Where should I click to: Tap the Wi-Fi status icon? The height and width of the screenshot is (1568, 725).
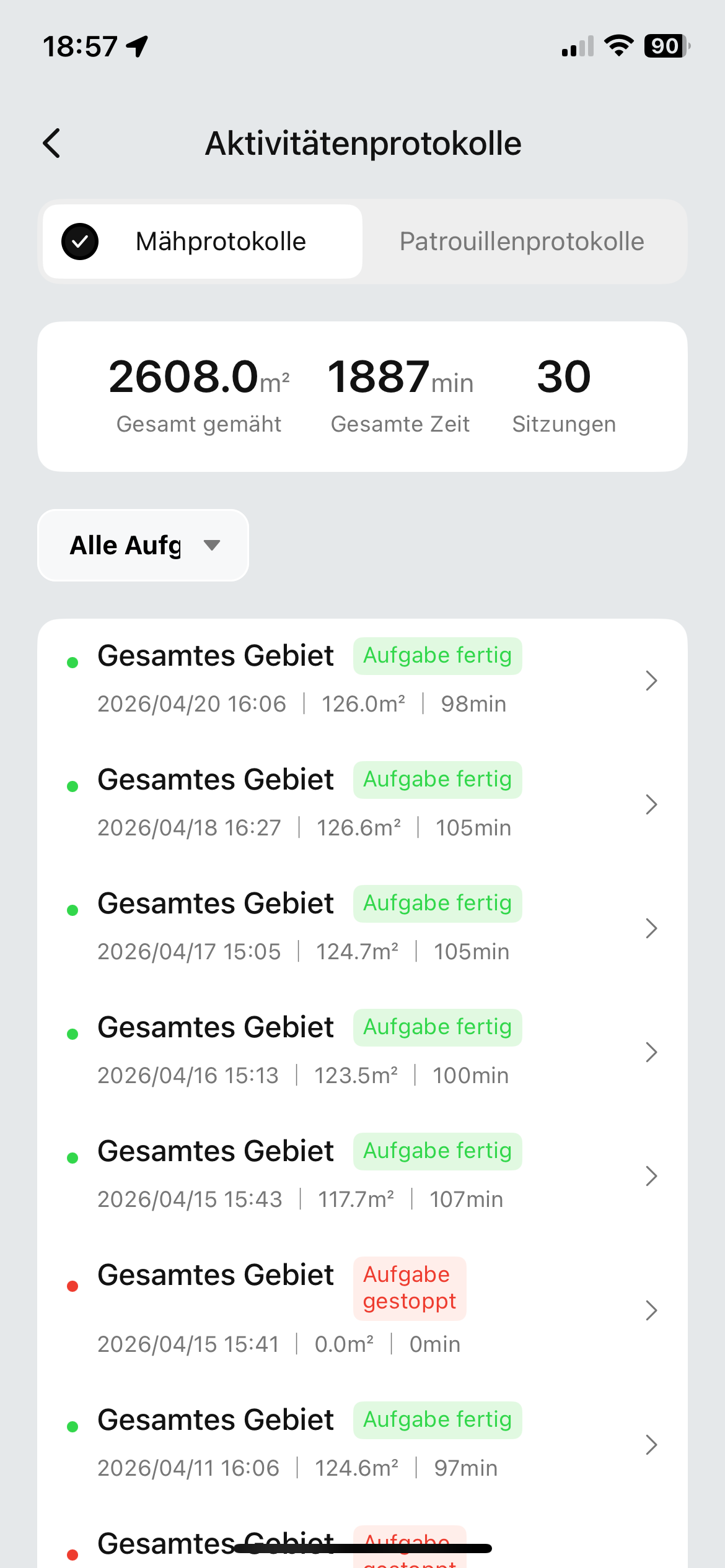point(618,46)
